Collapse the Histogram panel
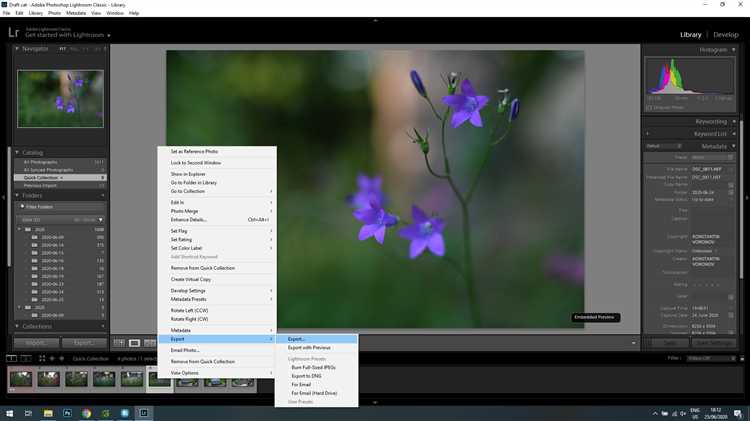Viewport: 750px width, 421px height. point(734,50)
